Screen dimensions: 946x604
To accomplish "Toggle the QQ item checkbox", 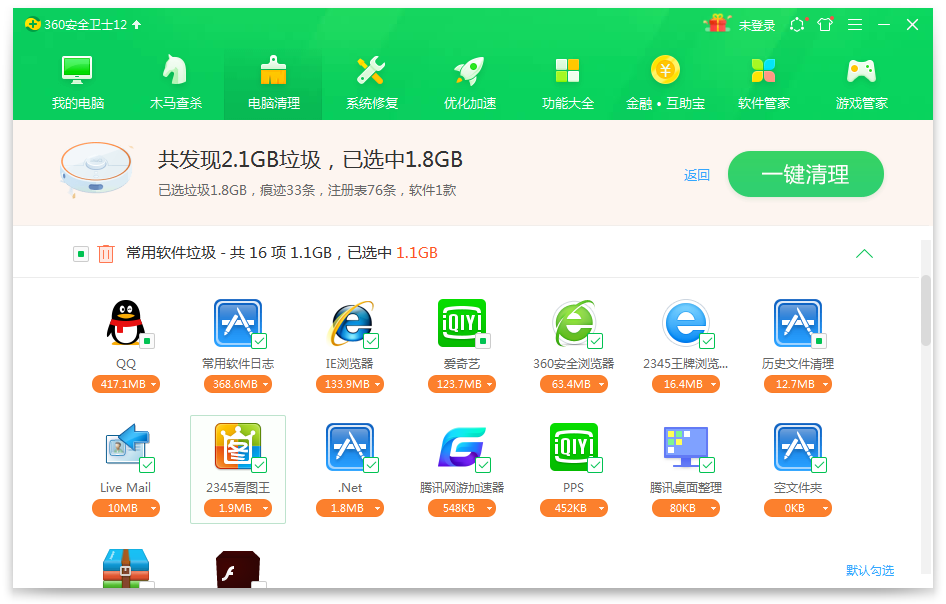I will point(147,341).
